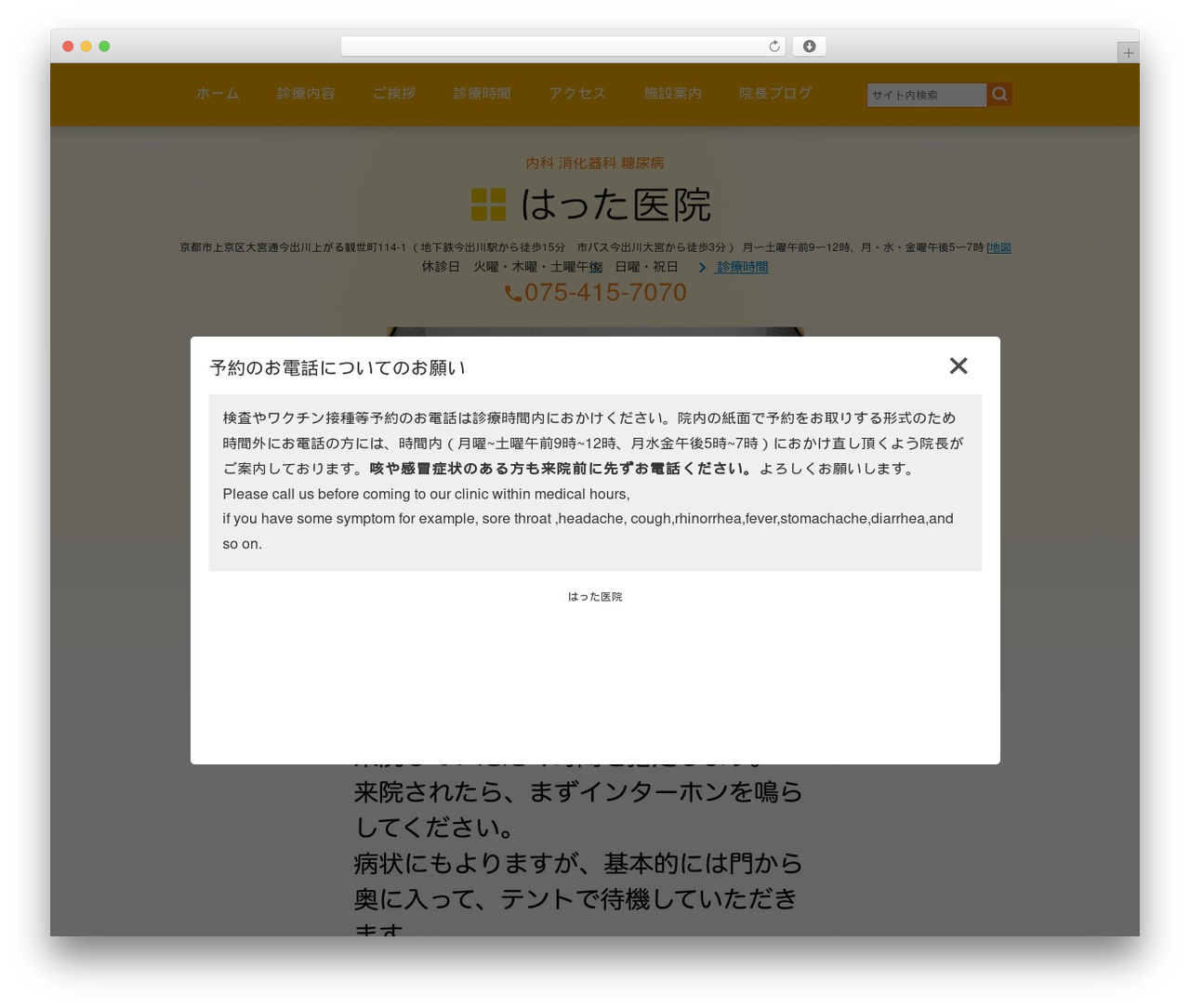Image resolution: width=1190 pixels, height=1008 pixels.
Task: Follow the underlined 診療時間 link
Action: click(742, 267)
